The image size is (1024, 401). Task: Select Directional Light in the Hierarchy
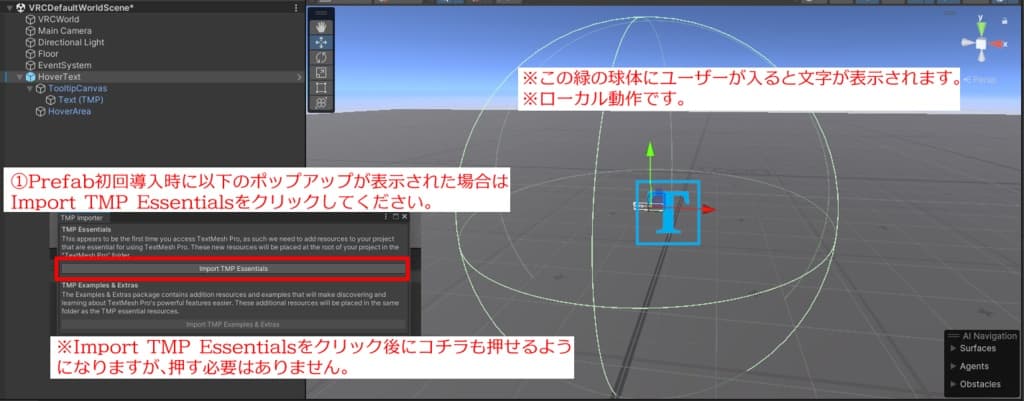pos(71,42)
